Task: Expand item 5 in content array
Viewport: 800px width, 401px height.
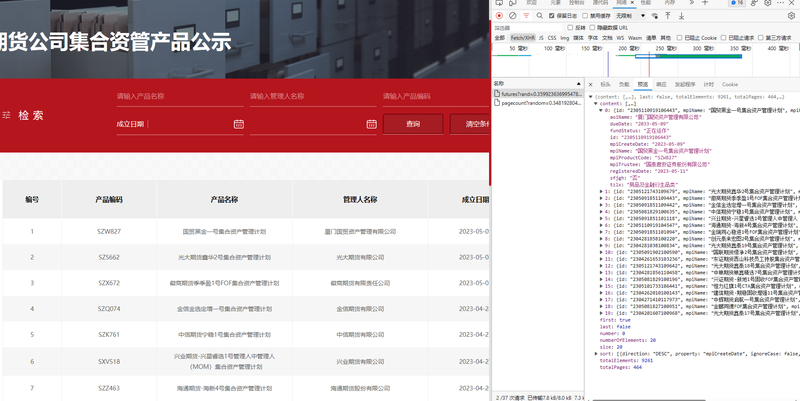Action: (x=601, y=218)
